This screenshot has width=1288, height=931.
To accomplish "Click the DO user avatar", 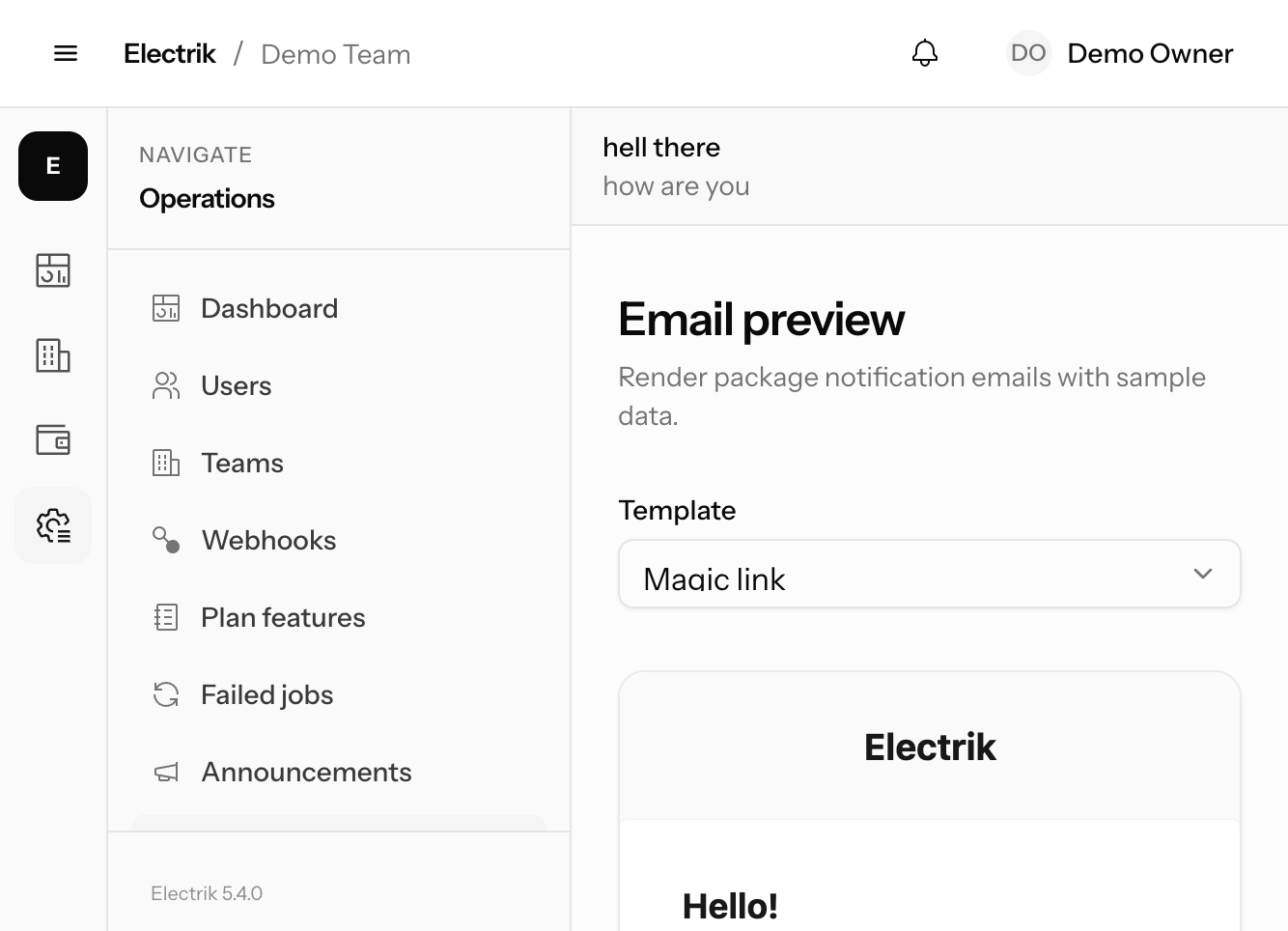I will (1028, 53).
